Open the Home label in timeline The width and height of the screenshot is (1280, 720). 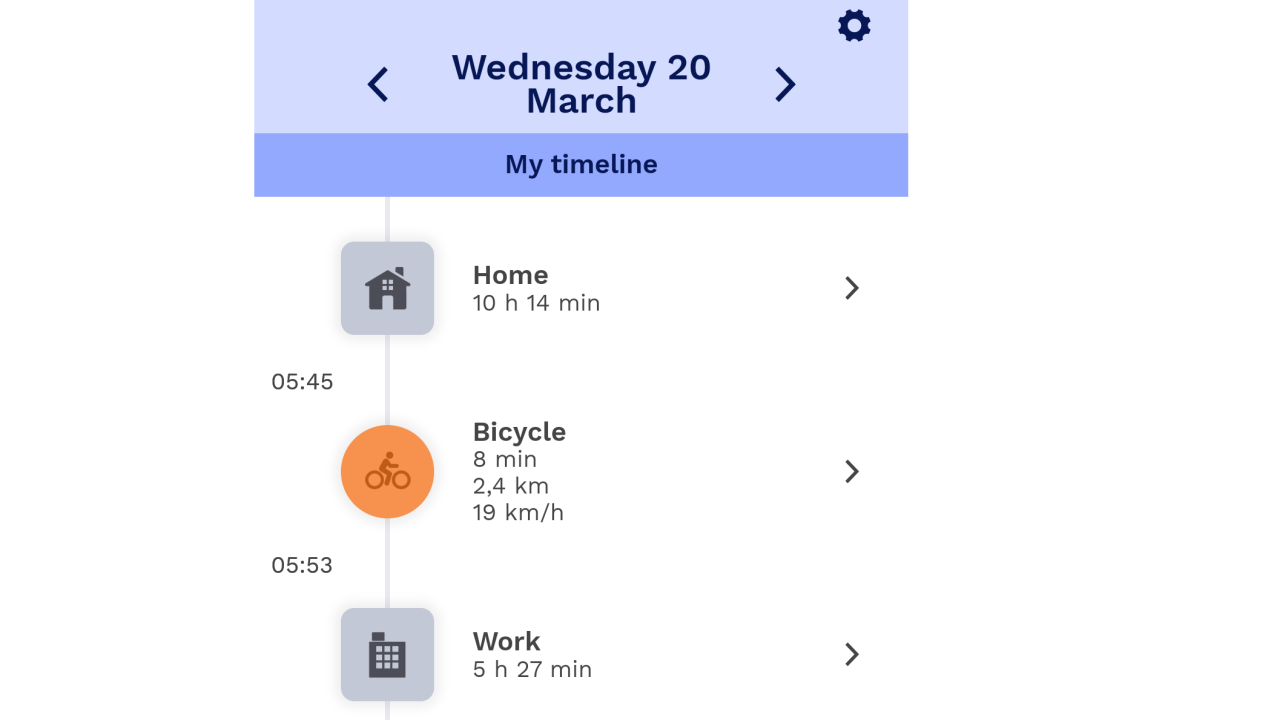tap(510, 275)
